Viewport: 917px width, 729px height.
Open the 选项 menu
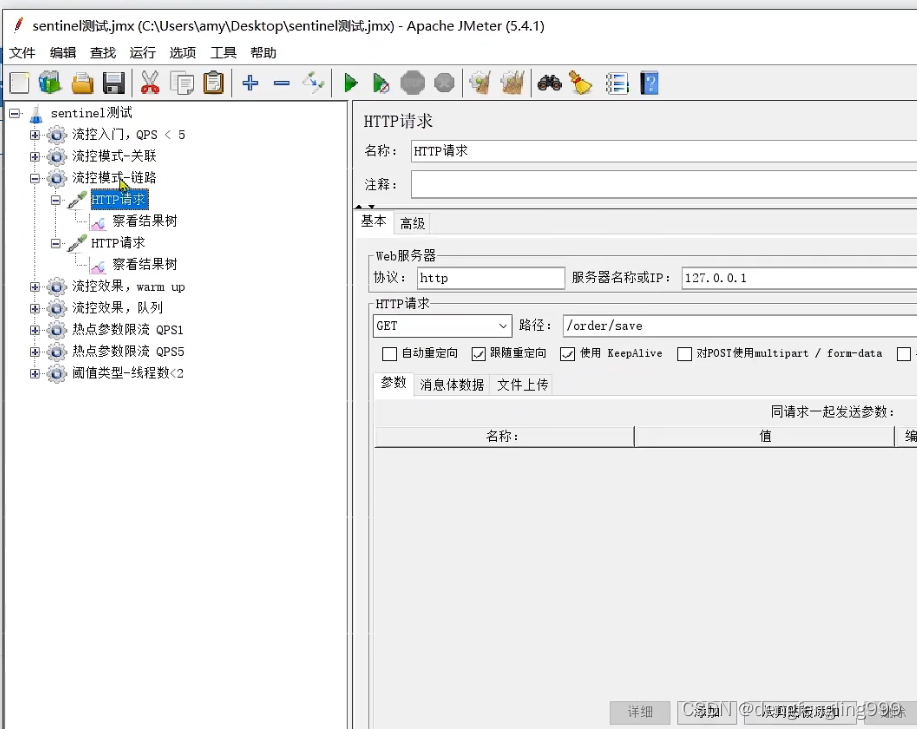[x=182, y=53]
